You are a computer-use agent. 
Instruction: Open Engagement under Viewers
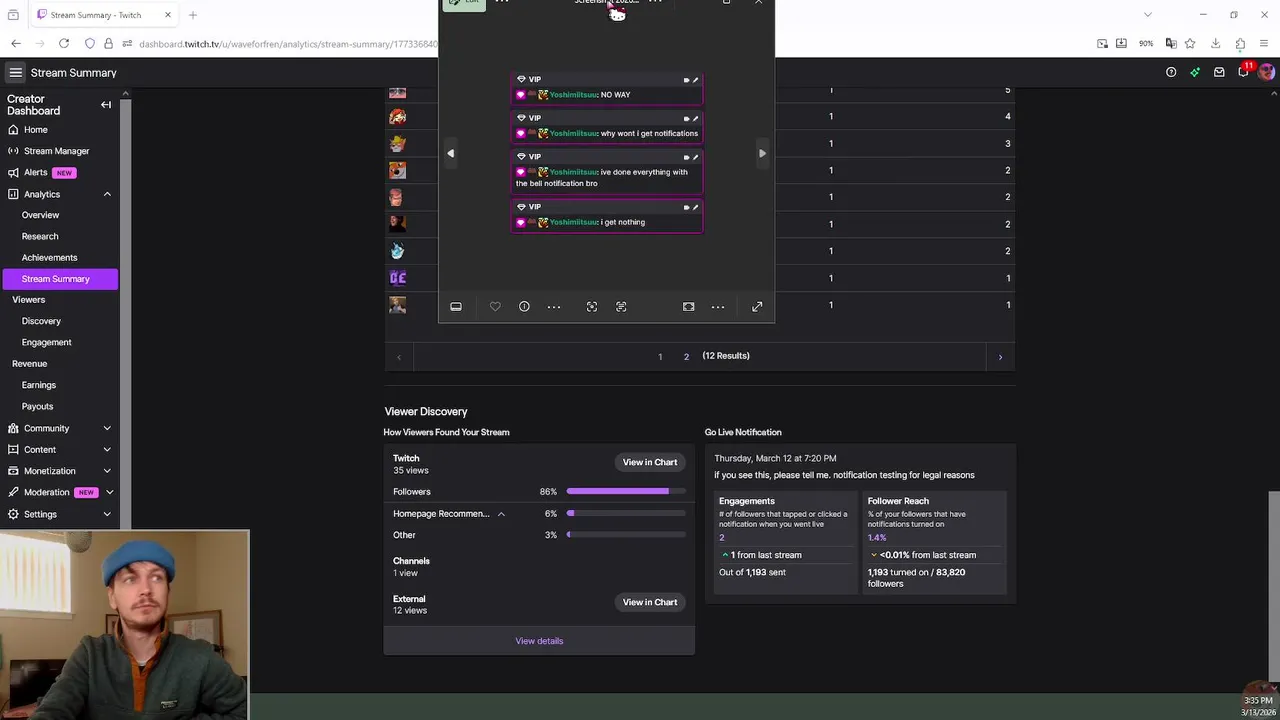tap(46, 342)
